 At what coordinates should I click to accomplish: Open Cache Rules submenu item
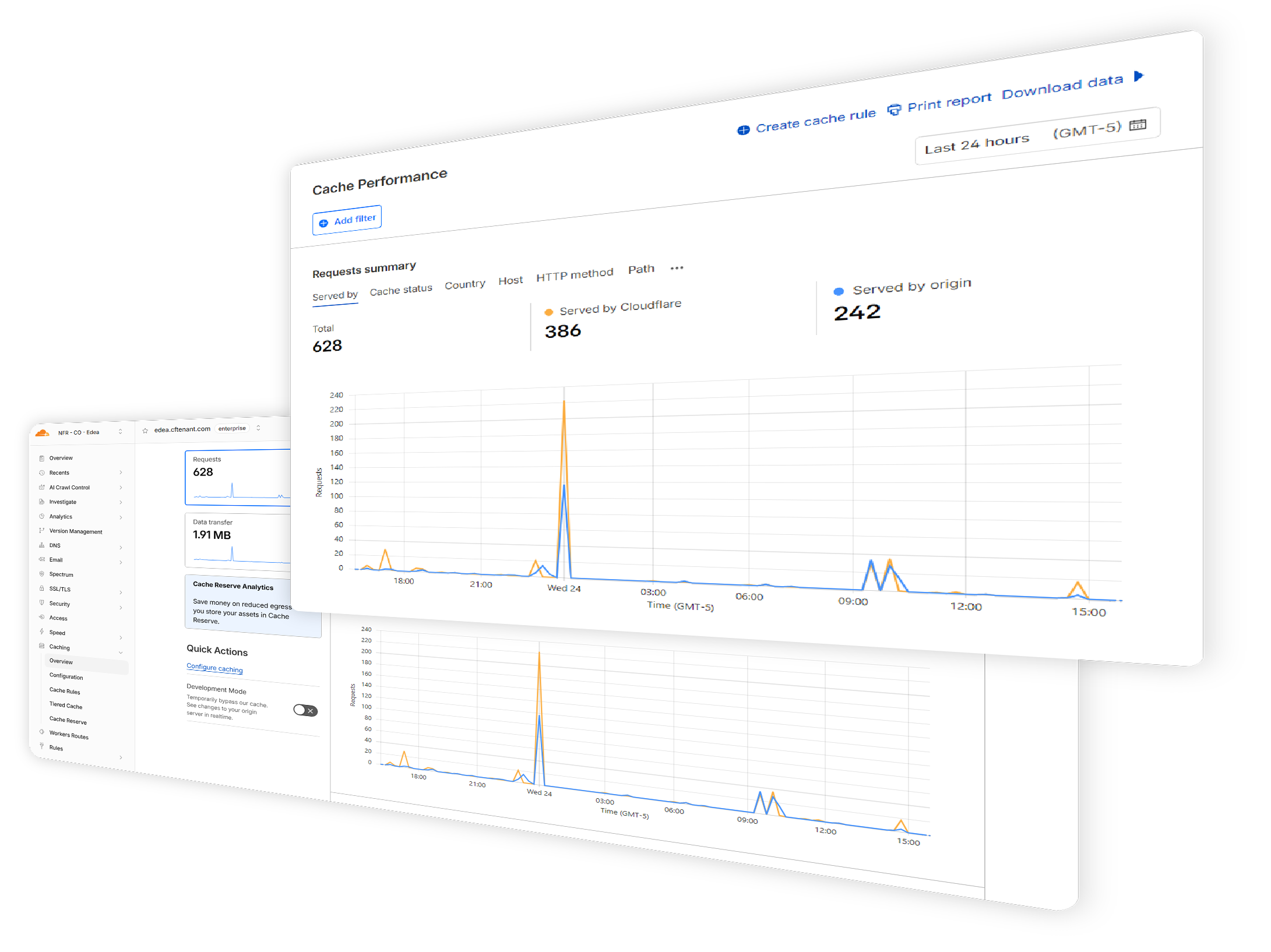click(x=65, y=691)
